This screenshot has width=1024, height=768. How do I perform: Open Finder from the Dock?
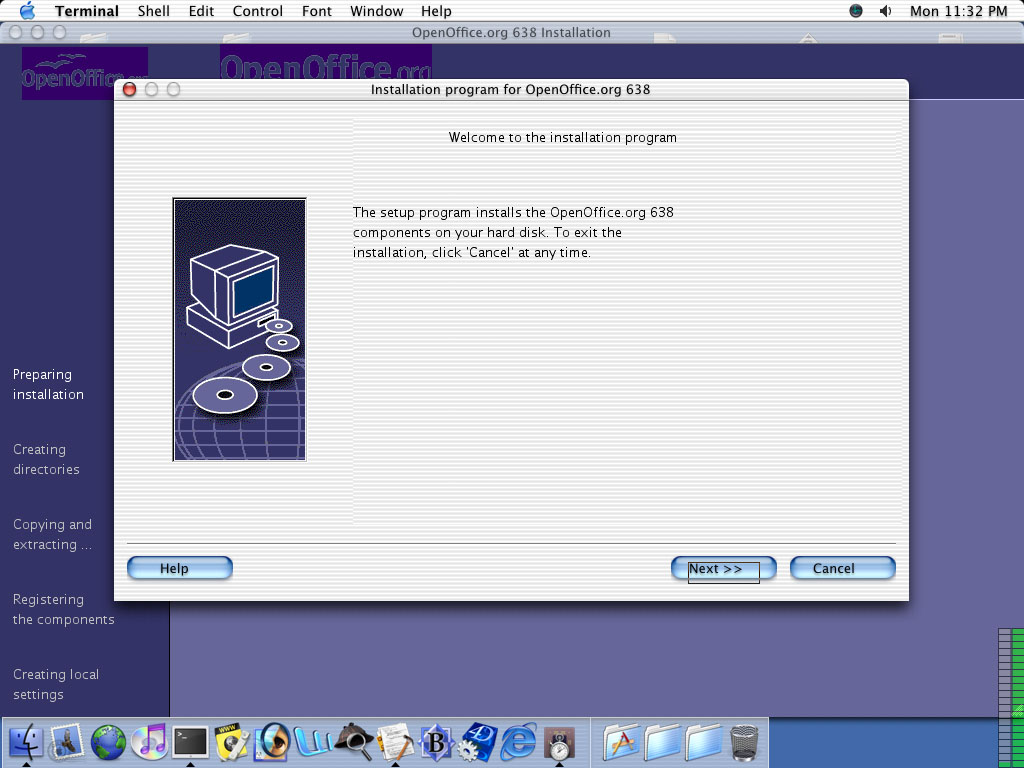[x=26, y=743]
